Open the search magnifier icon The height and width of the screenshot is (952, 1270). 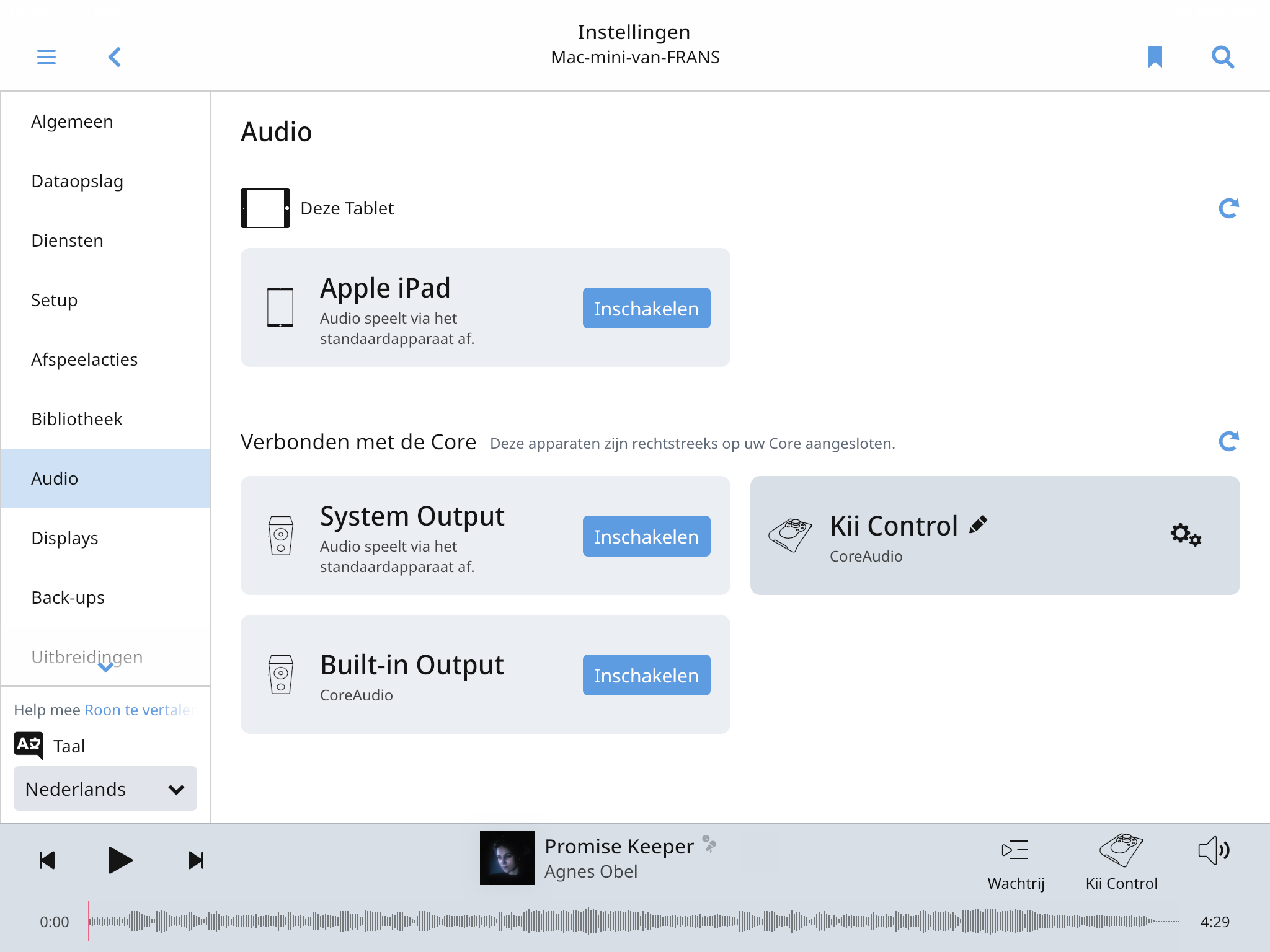[x=1223, y=57]
